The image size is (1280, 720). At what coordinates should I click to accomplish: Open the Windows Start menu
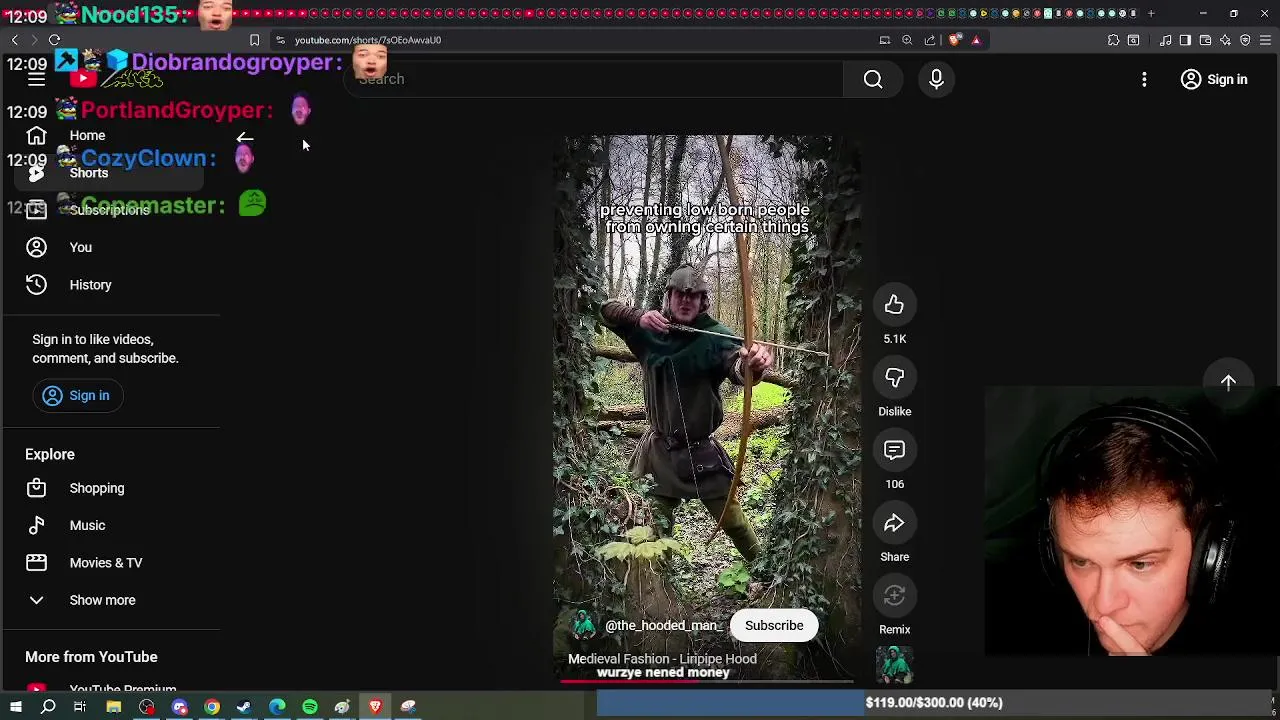point(16,707)
